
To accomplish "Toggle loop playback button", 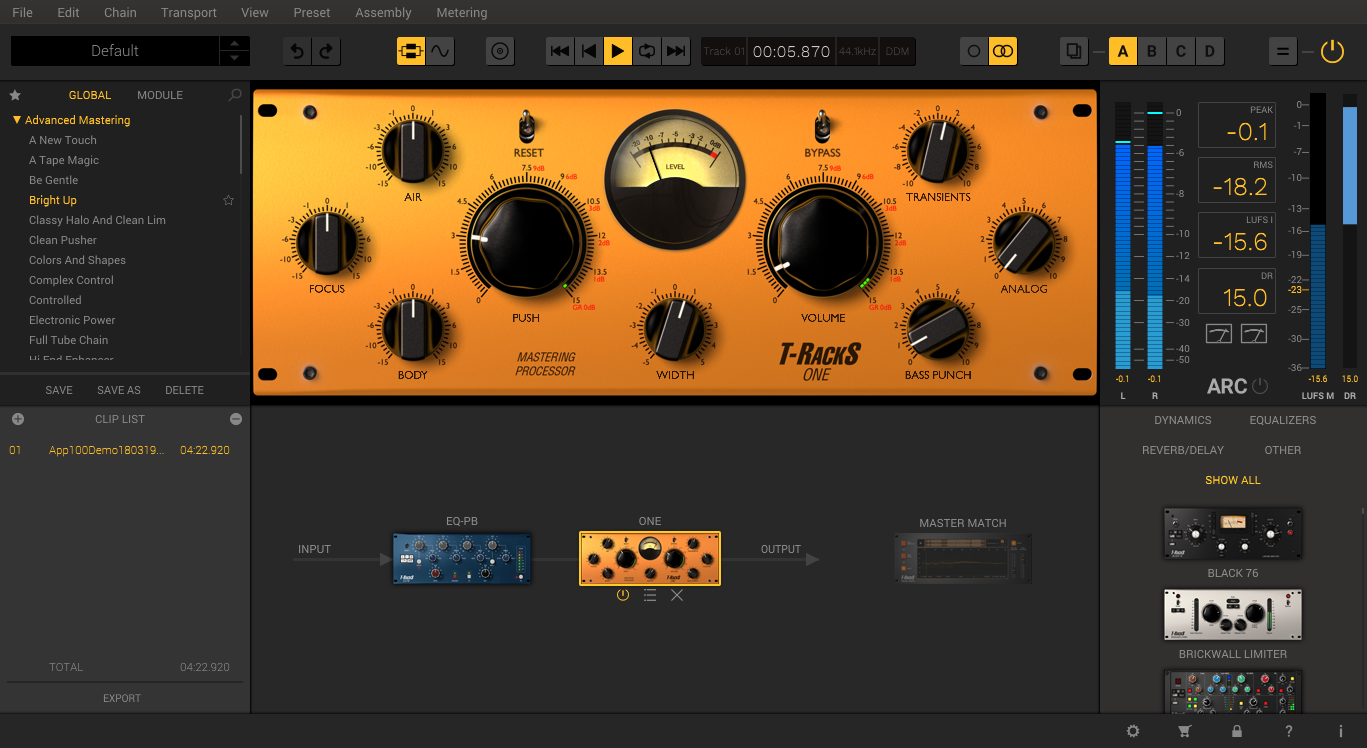I will [x=647, y=51].
